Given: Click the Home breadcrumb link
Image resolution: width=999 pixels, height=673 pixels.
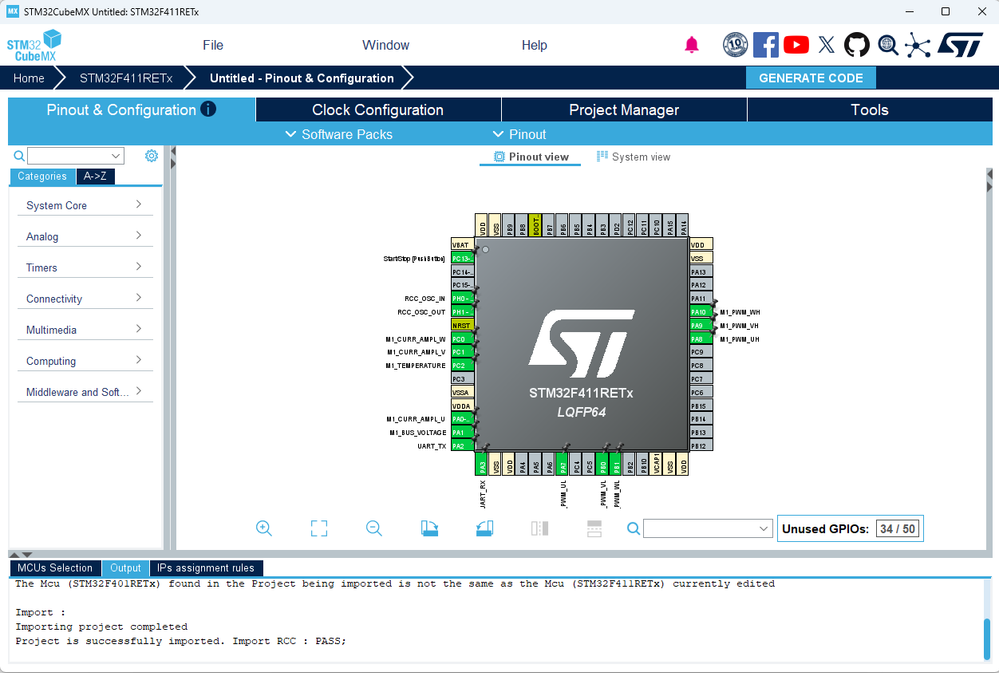Looking at the screenshot, I should pyautogui.click(x=29, y=78).
